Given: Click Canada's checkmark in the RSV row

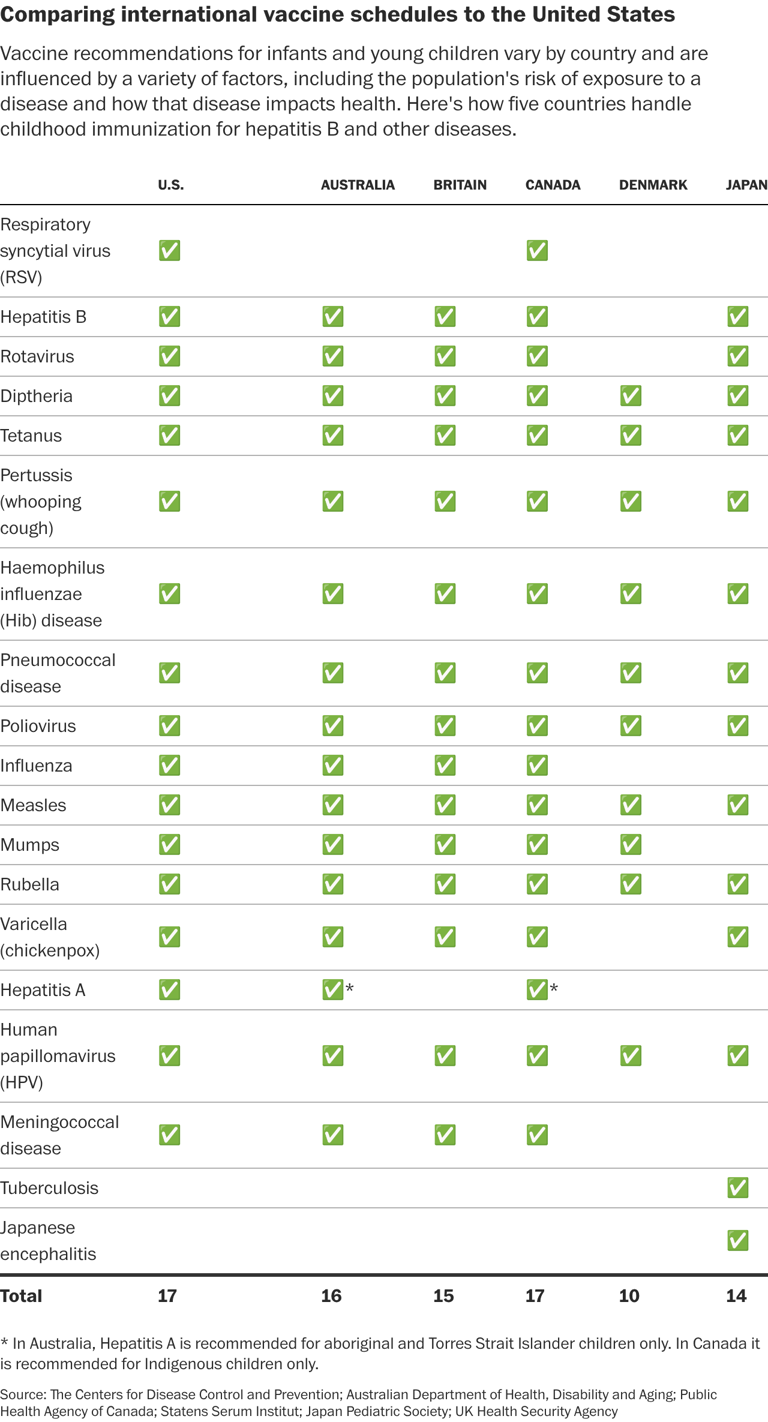Looking at the screenshot, I should pyautogui.click(x=537, y=250).
